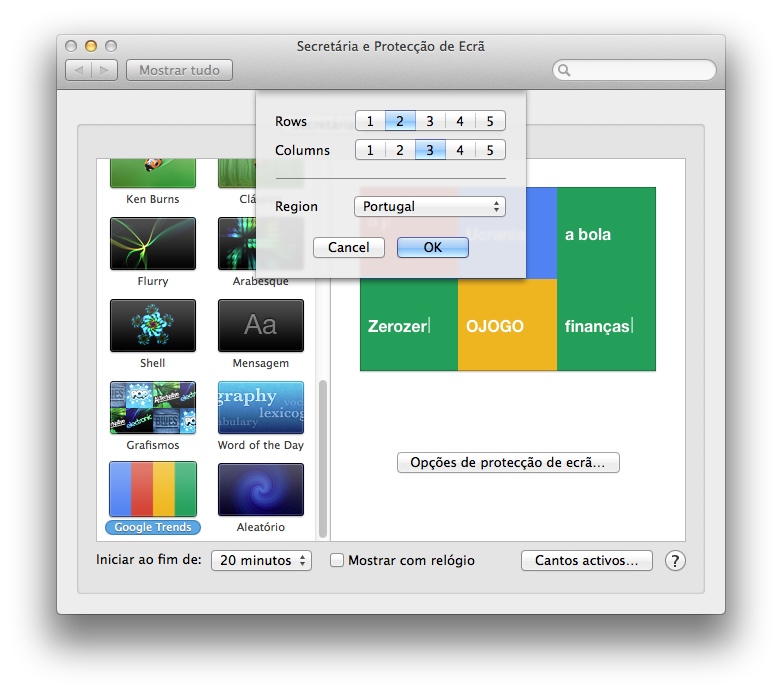
Task: Select the Google Trends screensaver thumbnail
Action: 153,489
